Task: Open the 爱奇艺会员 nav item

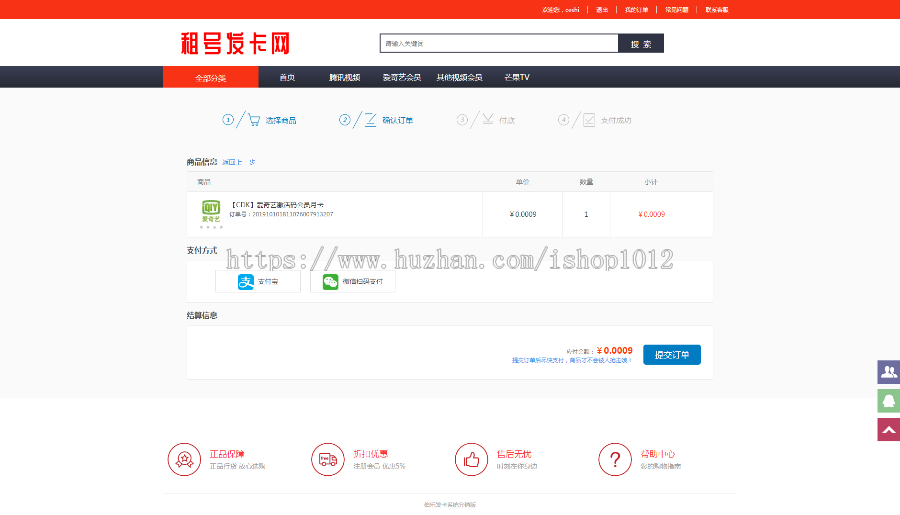Action: point(402,78)
